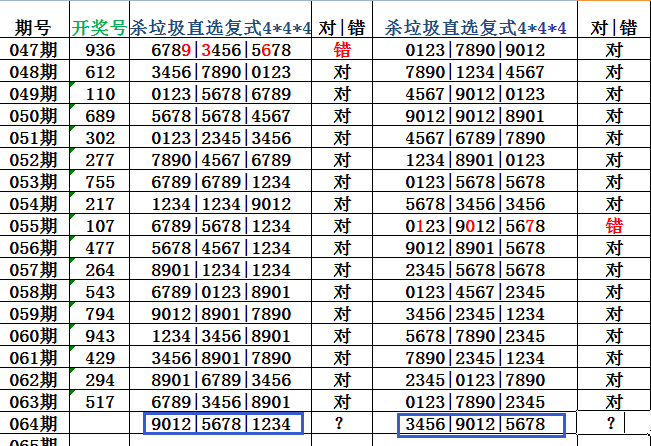
Task: Click cell 064期
Action: click(33, 424)
